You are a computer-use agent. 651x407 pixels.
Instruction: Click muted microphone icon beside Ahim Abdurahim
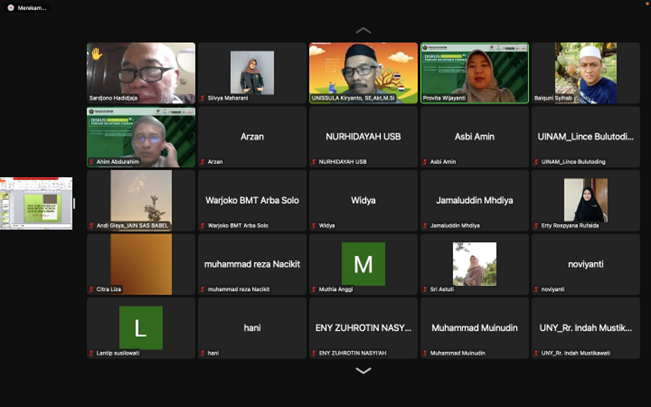(x=92, y=161)
